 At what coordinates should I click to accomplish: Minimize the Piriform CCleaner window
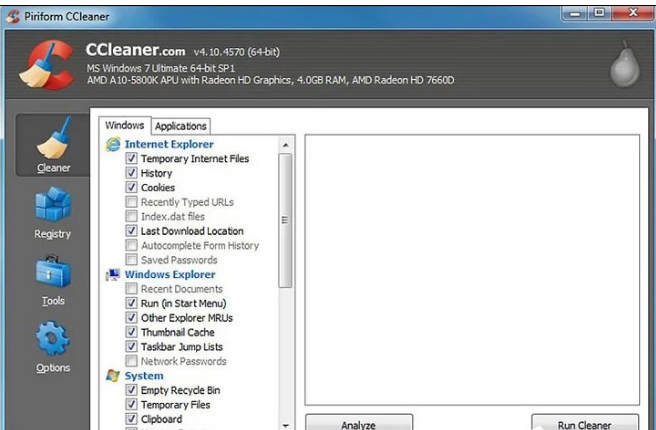point(575,13)
